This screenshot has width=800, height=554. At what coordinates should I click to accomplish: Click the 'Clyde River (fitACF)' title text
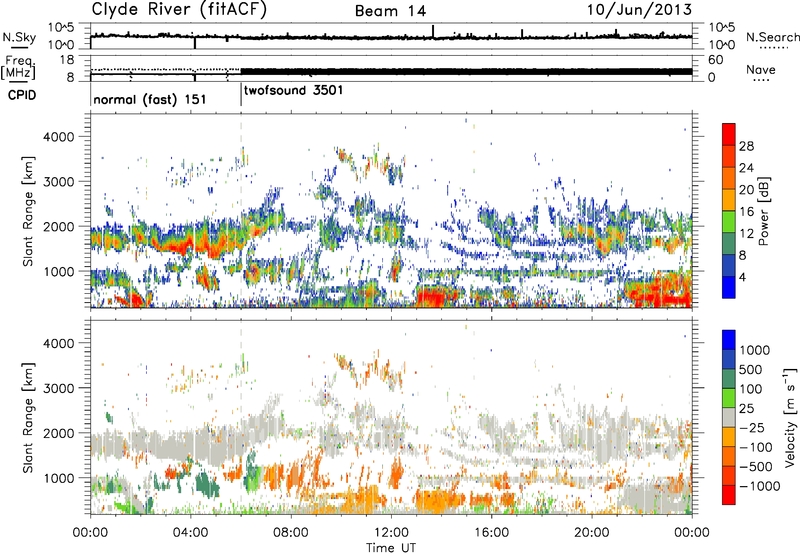tap(179, 9)
